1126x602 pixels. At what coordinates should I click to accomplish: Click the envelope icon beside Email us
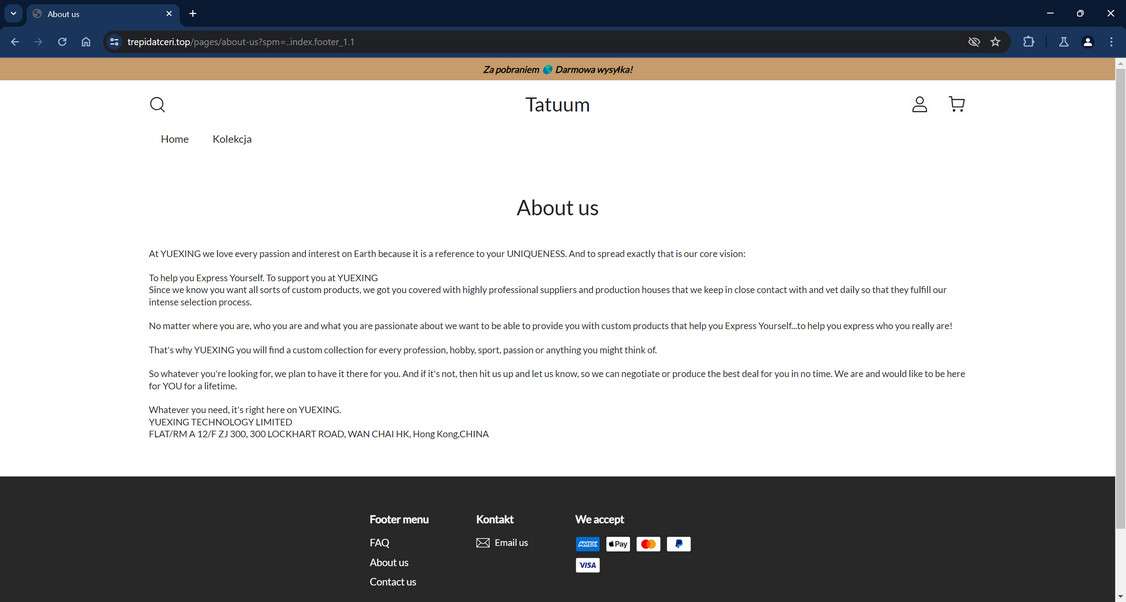click(483, 543)
